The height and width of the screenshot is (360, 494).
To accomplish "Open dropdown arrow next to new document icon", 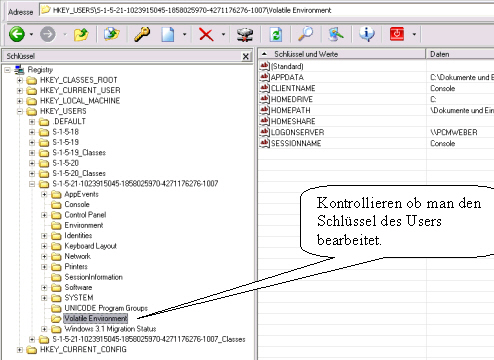I will tap(184, 34).
